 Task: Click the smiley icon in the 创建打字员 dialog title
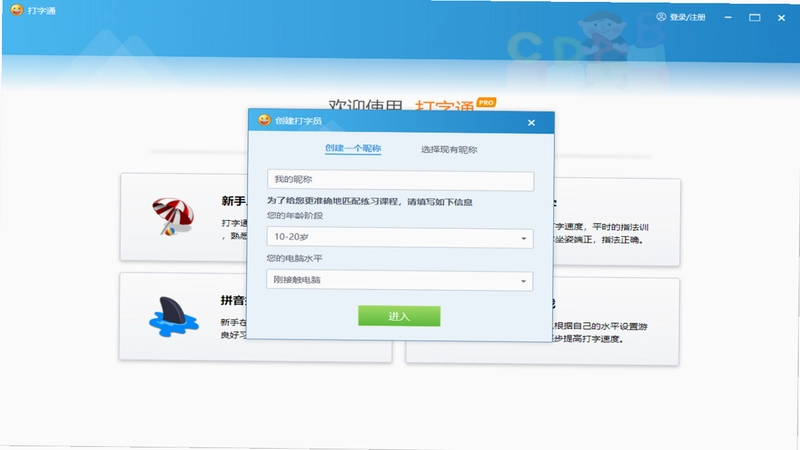point(264,120)
